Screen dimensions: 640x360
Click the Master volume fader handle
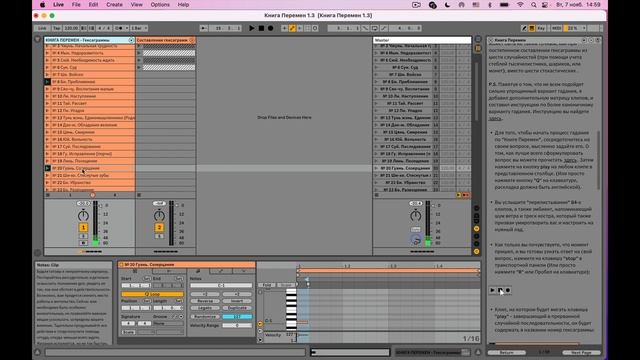click(x=433, y=206)
